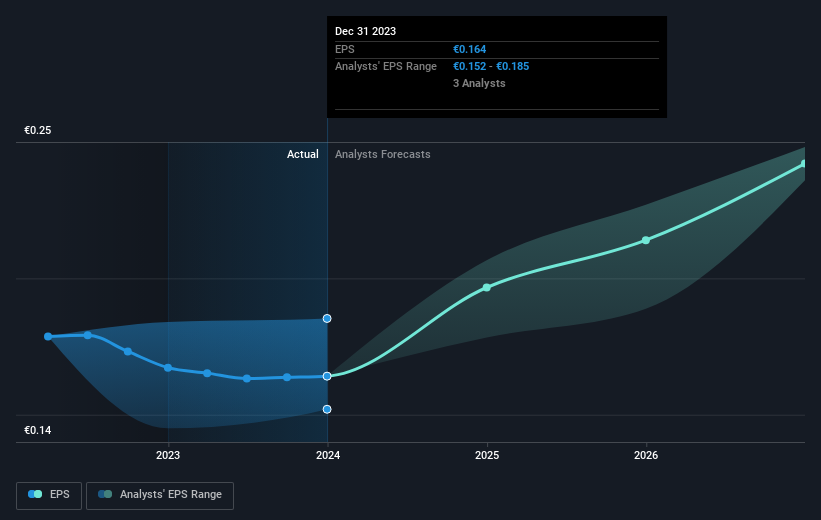Click the last forecast point at the far right end of the line
This screenshot has width=821, height=520.
pyautogui.click(x=804, y=164)
